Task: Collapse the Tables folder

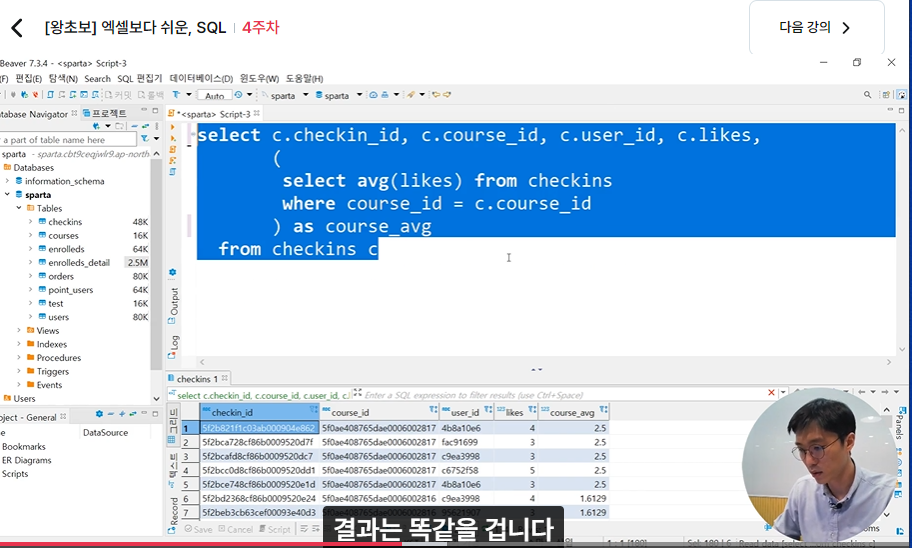Action: (19, 208)
